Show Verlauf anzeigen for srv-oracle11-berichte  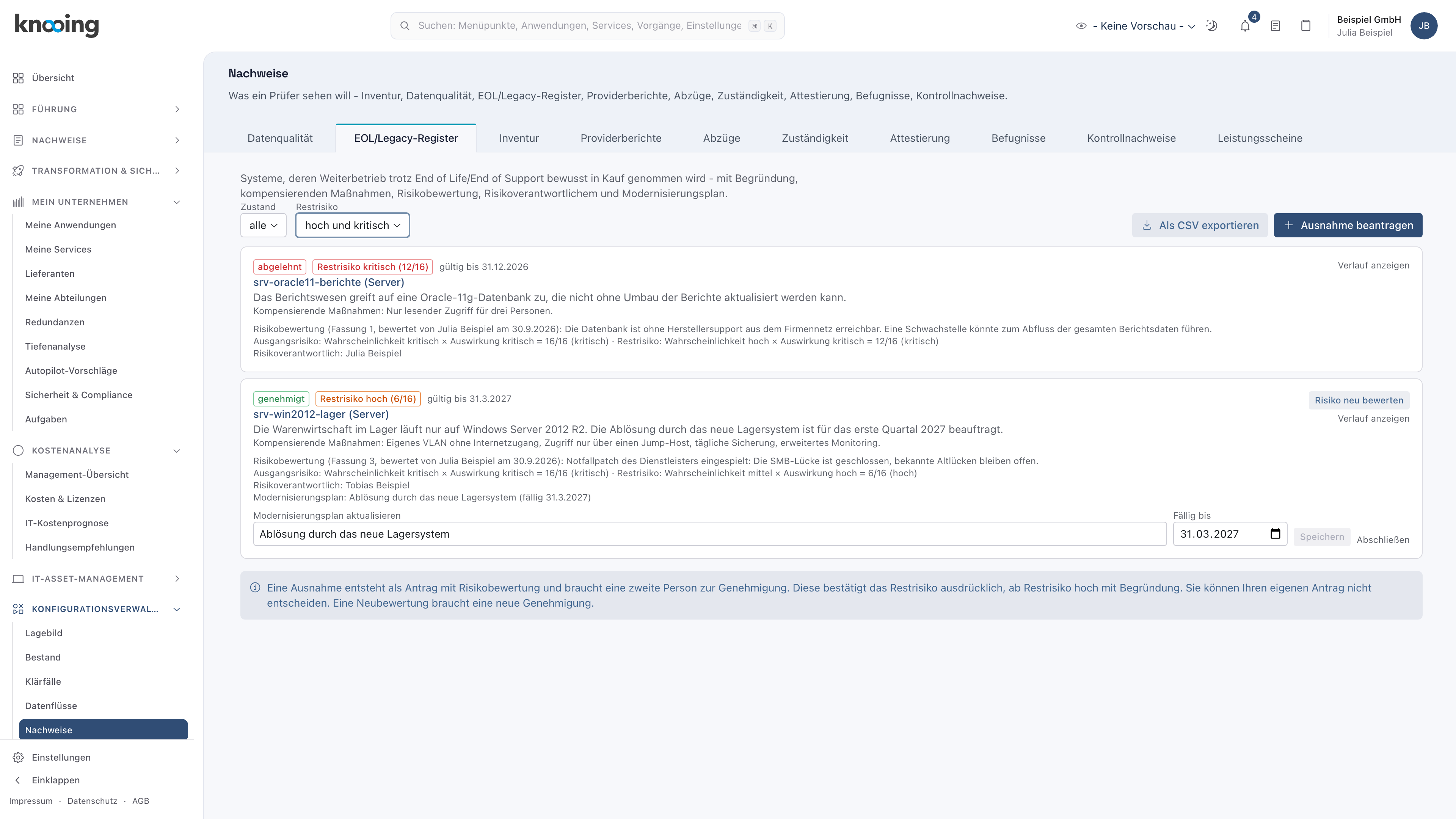point(1373,266)
